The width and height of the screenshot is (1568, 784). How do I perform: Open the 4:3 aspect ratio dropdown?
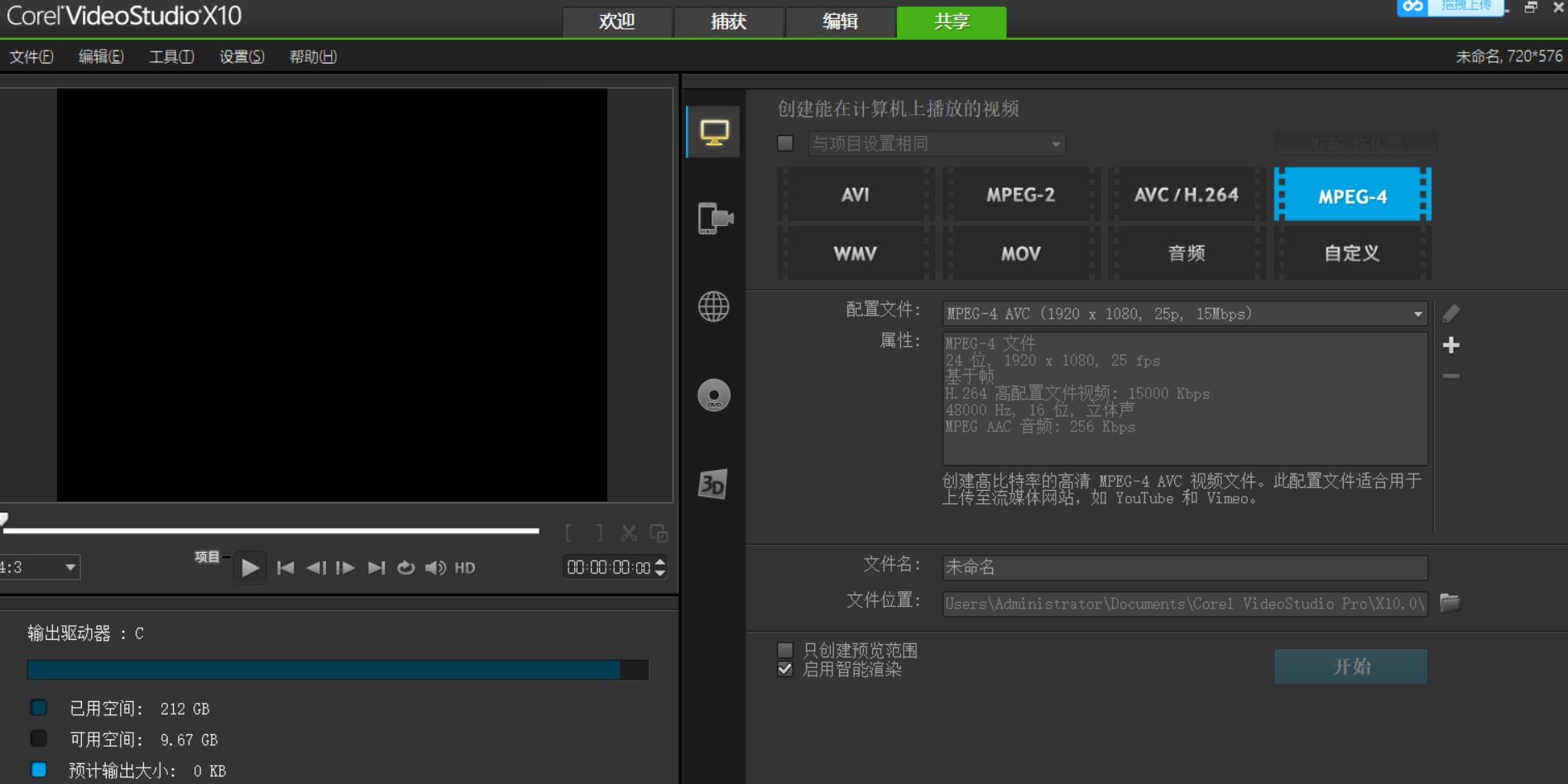point(39,567)
